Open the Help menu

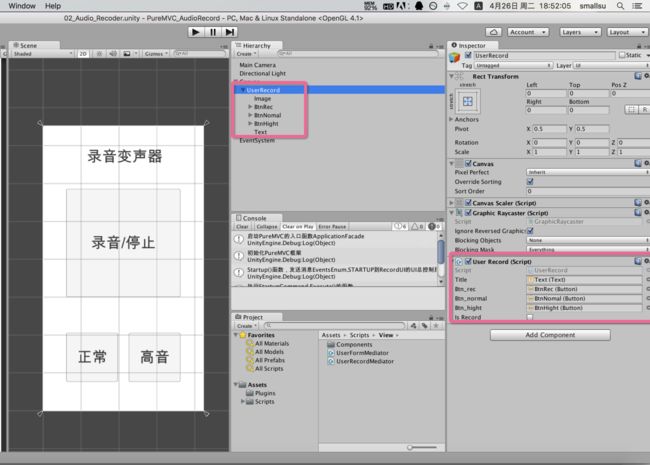coord(53,6)
